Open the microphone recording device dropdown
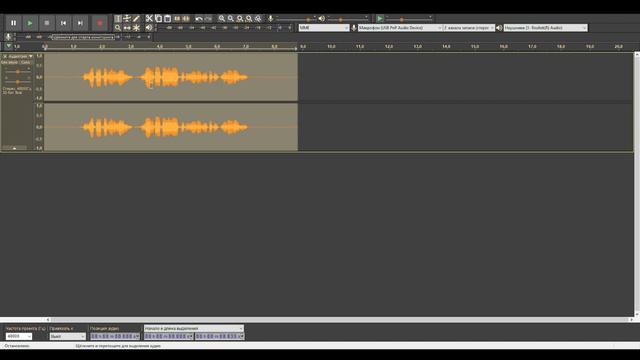The height and width of the screenshot is (360, 640). [400, 28]
